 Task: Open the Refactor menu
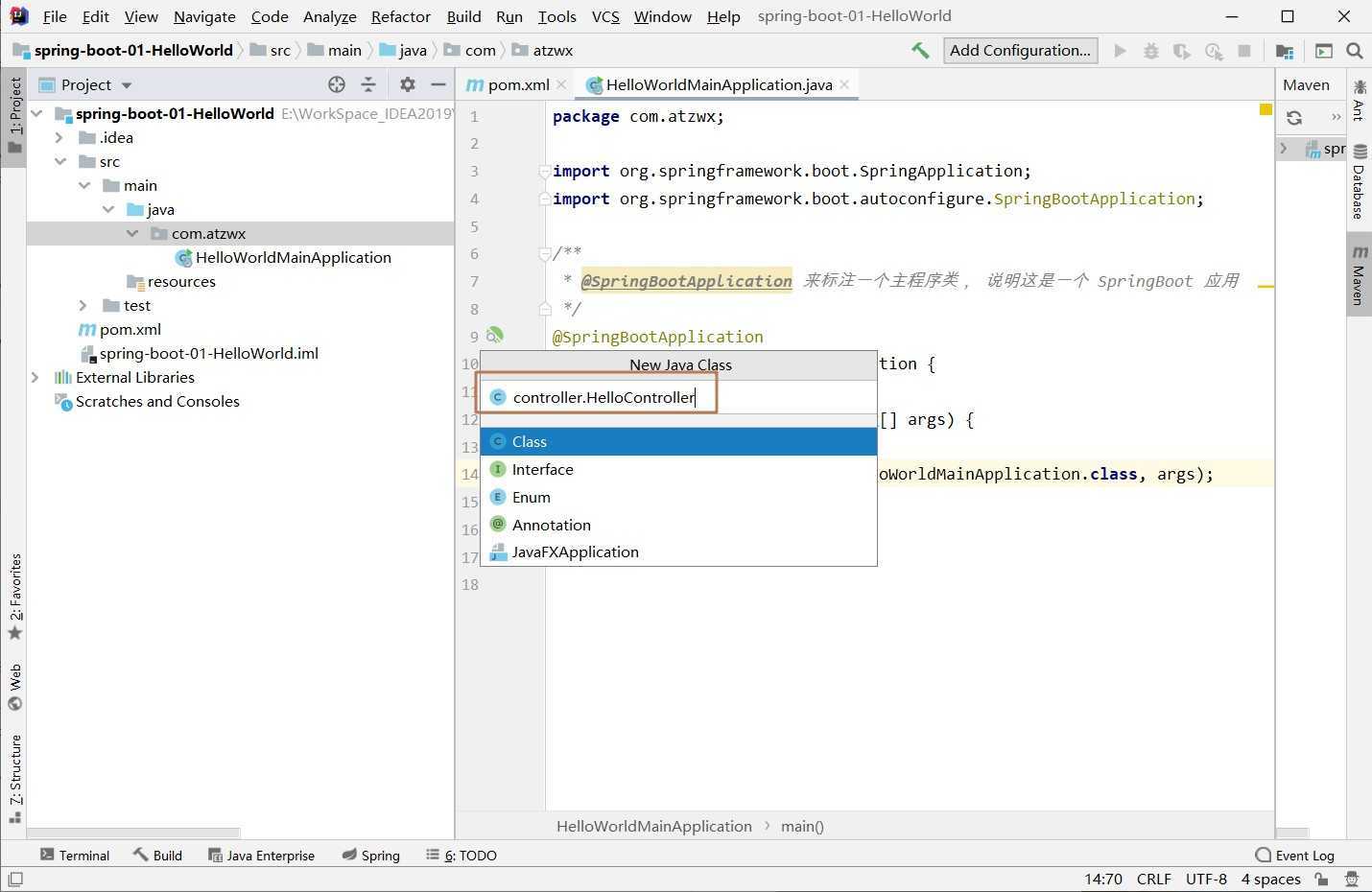click(x=401, y=16)
